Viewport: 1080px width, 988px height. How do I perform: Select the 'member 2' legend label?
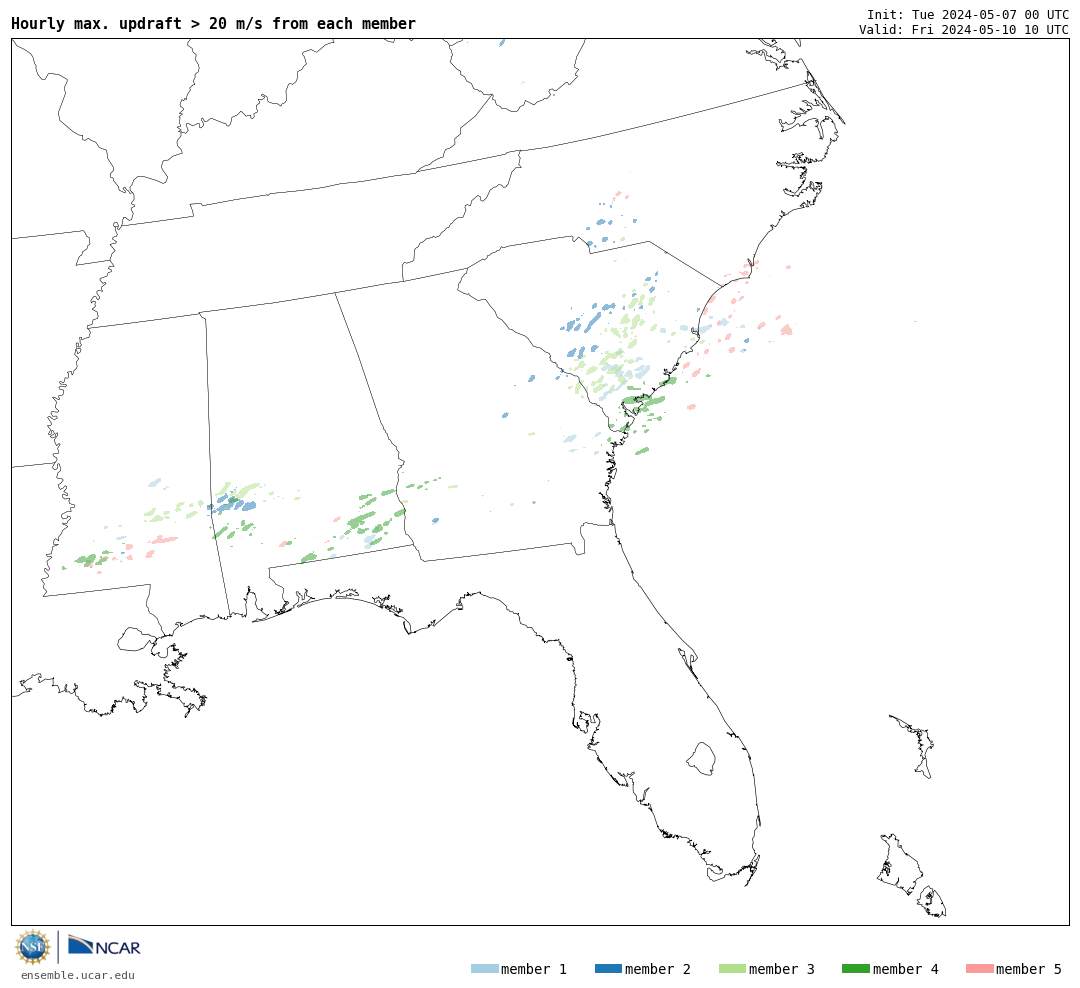[x=658, y=969]
